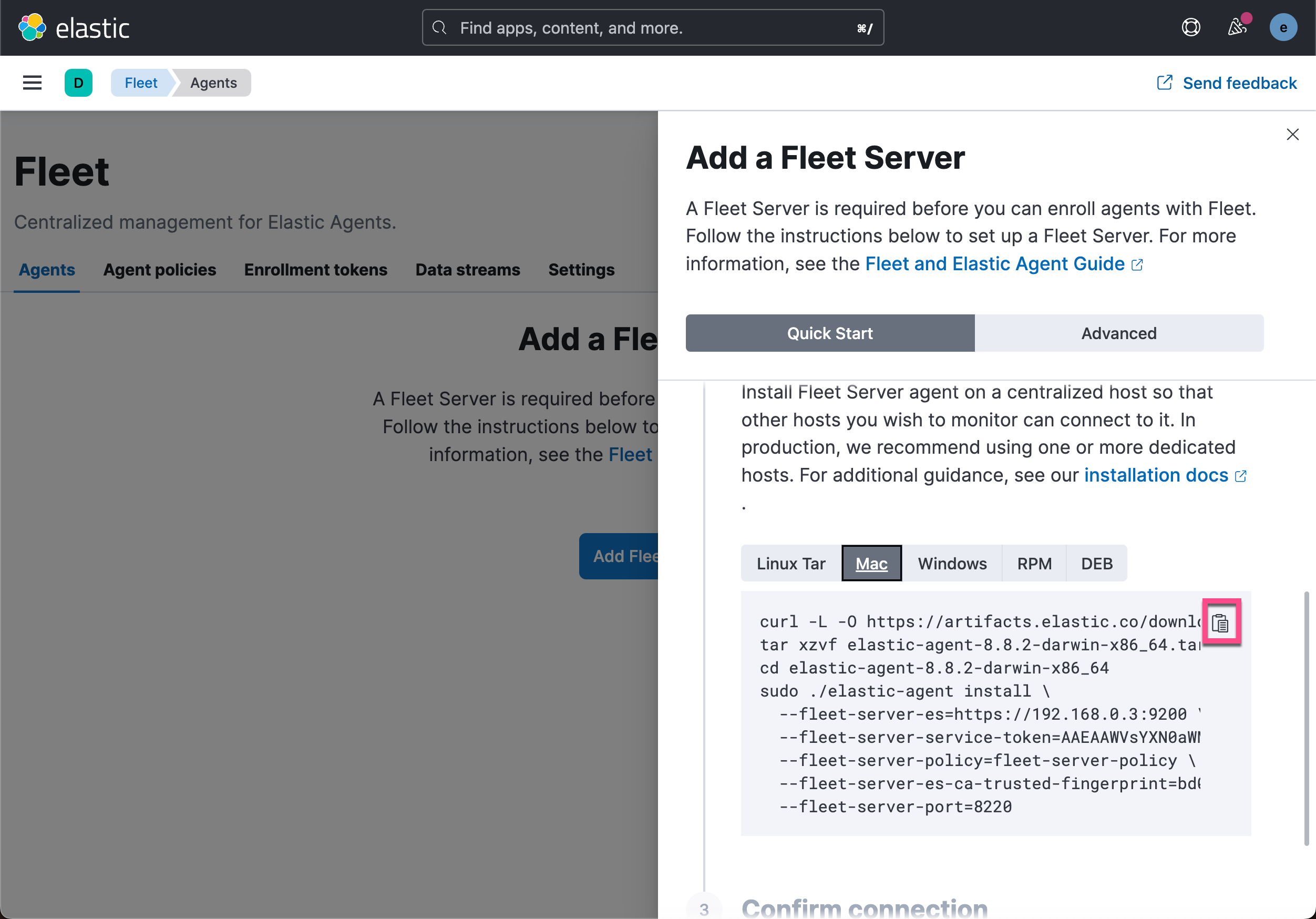Screen dimensions: 1316x919
Task: Click the flyout vertical scrollbar
Action: [x=1306, y=717]
